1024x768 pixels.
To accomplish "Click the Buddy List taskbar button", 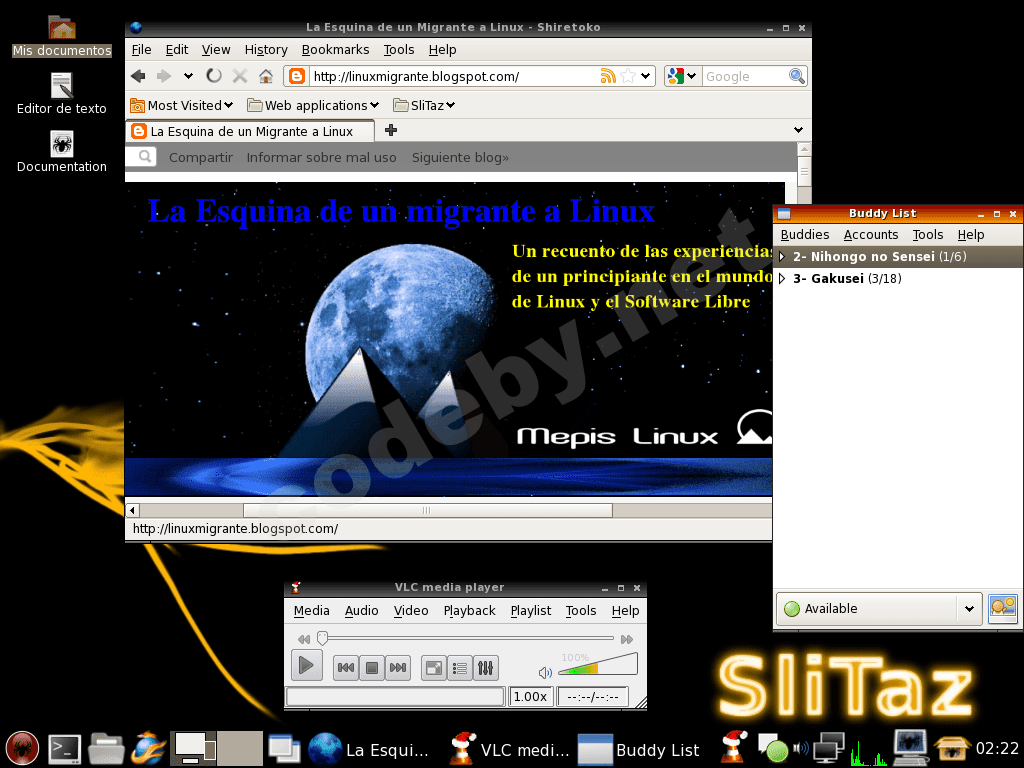I will [638, 749].
